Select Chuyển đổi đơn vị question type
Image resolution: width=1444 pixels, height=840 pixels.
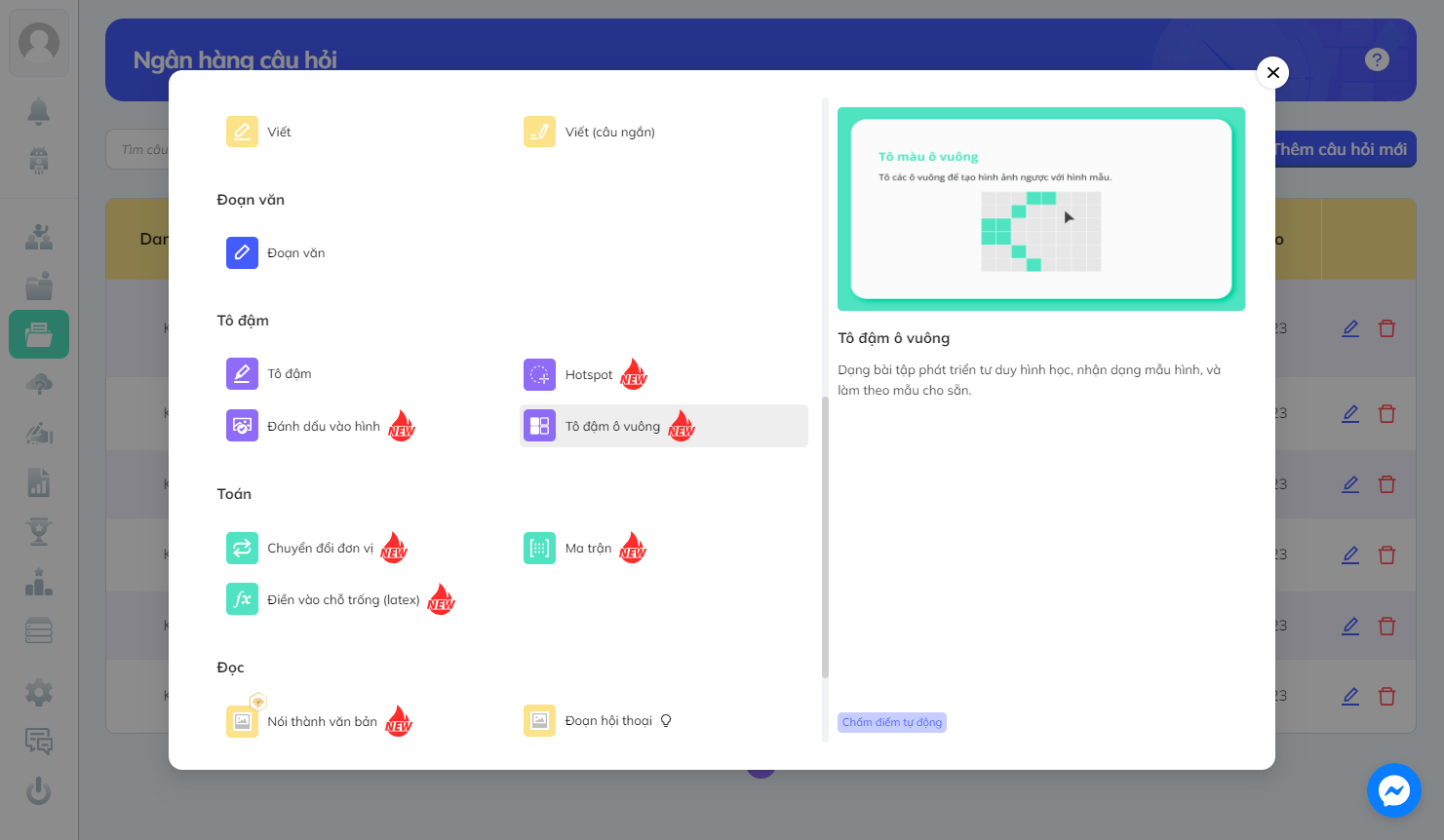tap(317, 548)
